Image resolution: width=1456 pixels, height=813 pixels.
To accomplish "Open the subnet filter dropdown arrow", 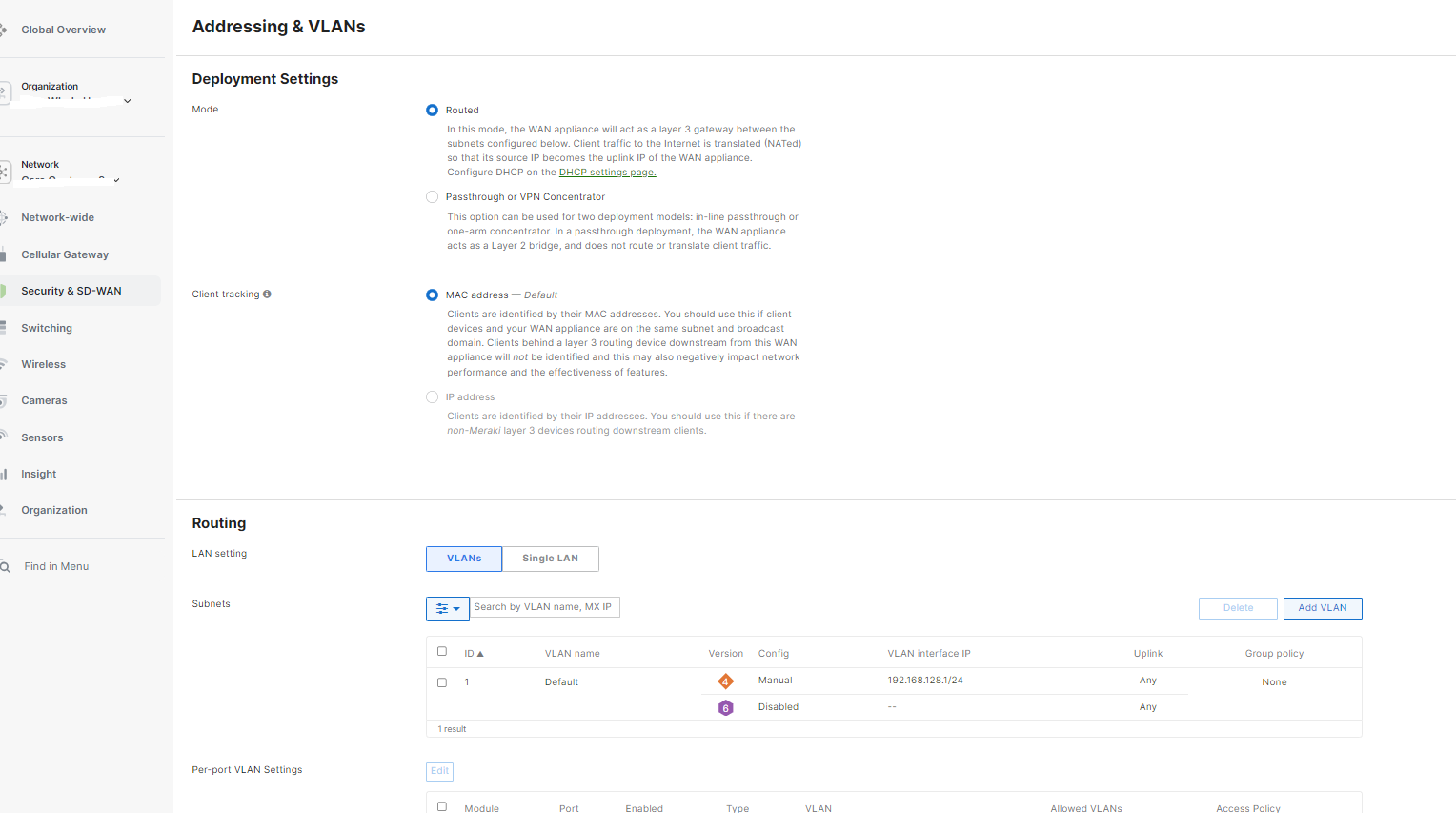I will point(457,607).
